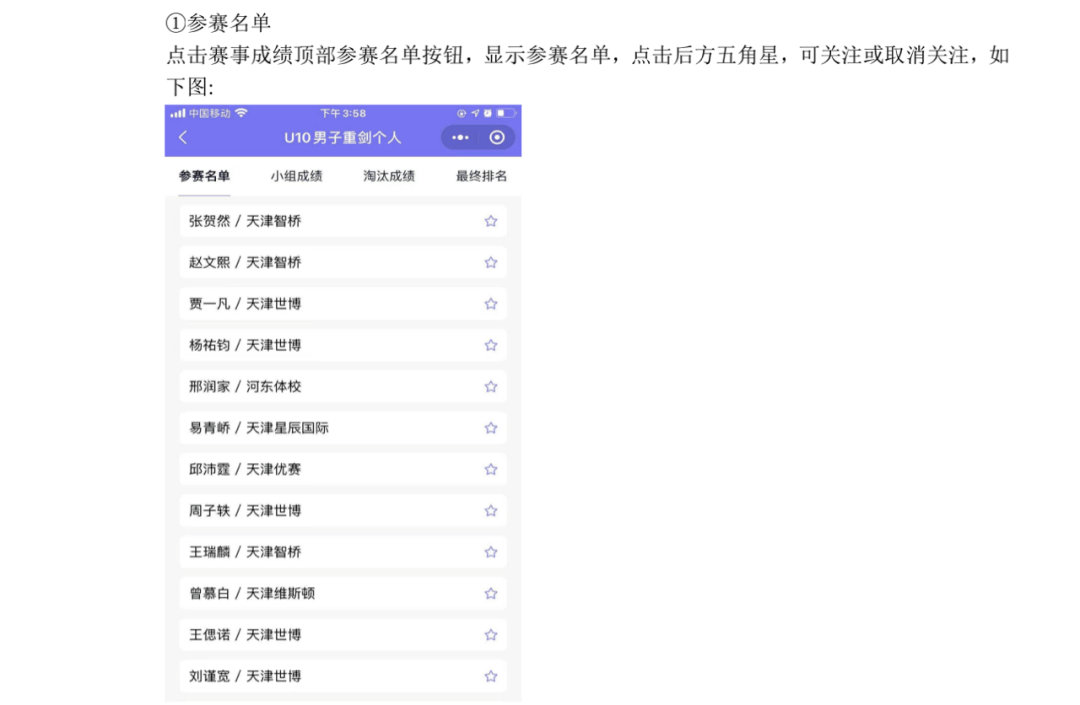Toggle the star next to 邢润家 / 河东体校
Viewport: 1080px width, 705px height.
coord(491,386)
